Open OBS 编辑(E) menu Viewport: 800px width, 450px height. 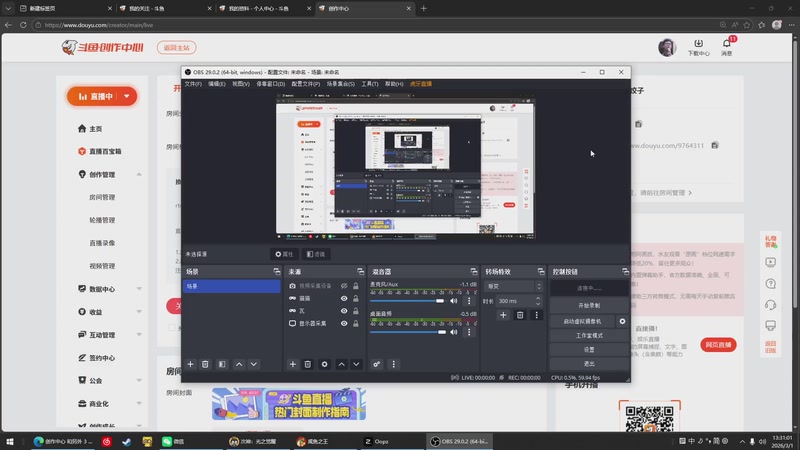point(217,84)
